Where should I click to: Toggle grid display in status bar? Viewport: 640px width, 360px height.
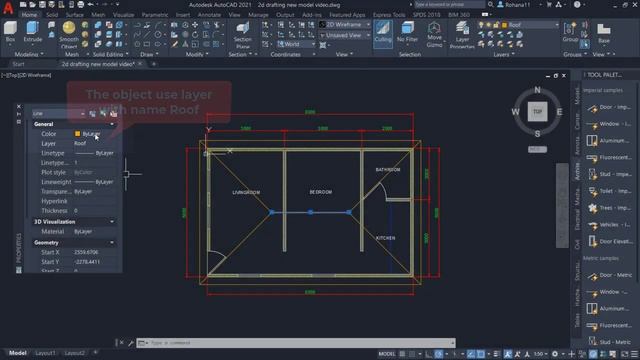(x=402, y=354)
